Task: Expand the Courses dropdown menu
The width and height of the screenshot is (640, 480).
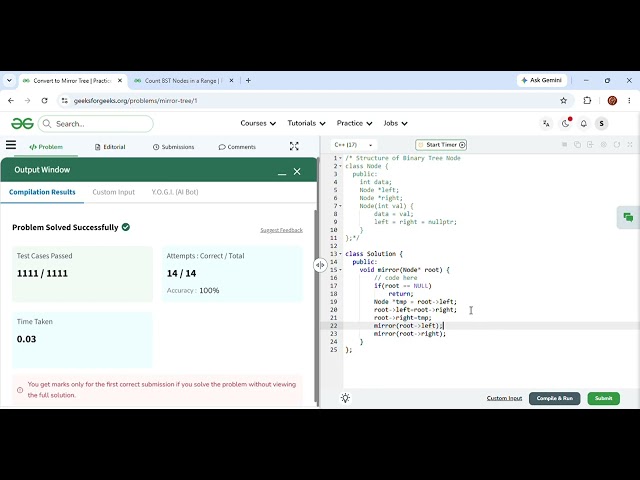Action: point(258,123)
